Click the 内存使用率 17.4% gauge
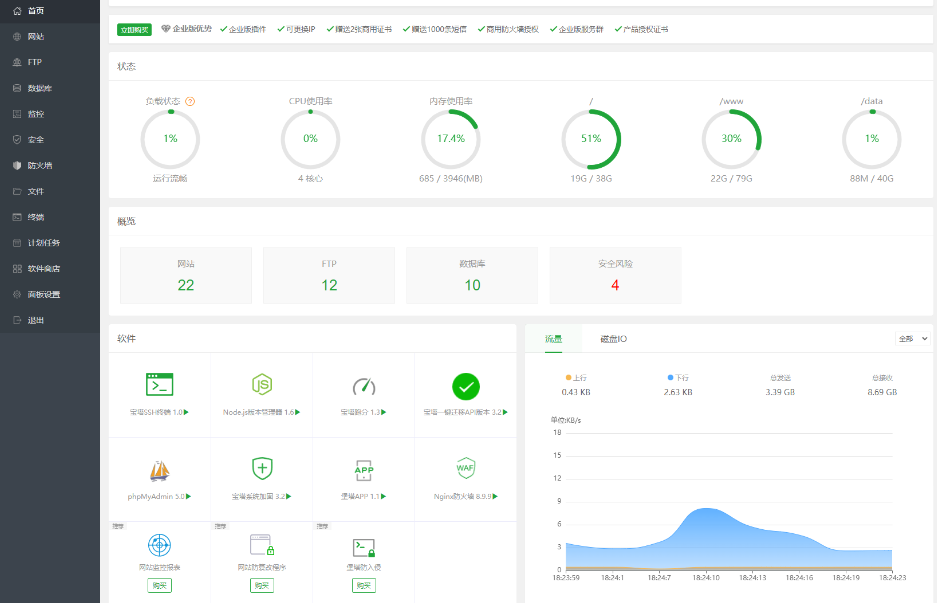 point(450,139)
